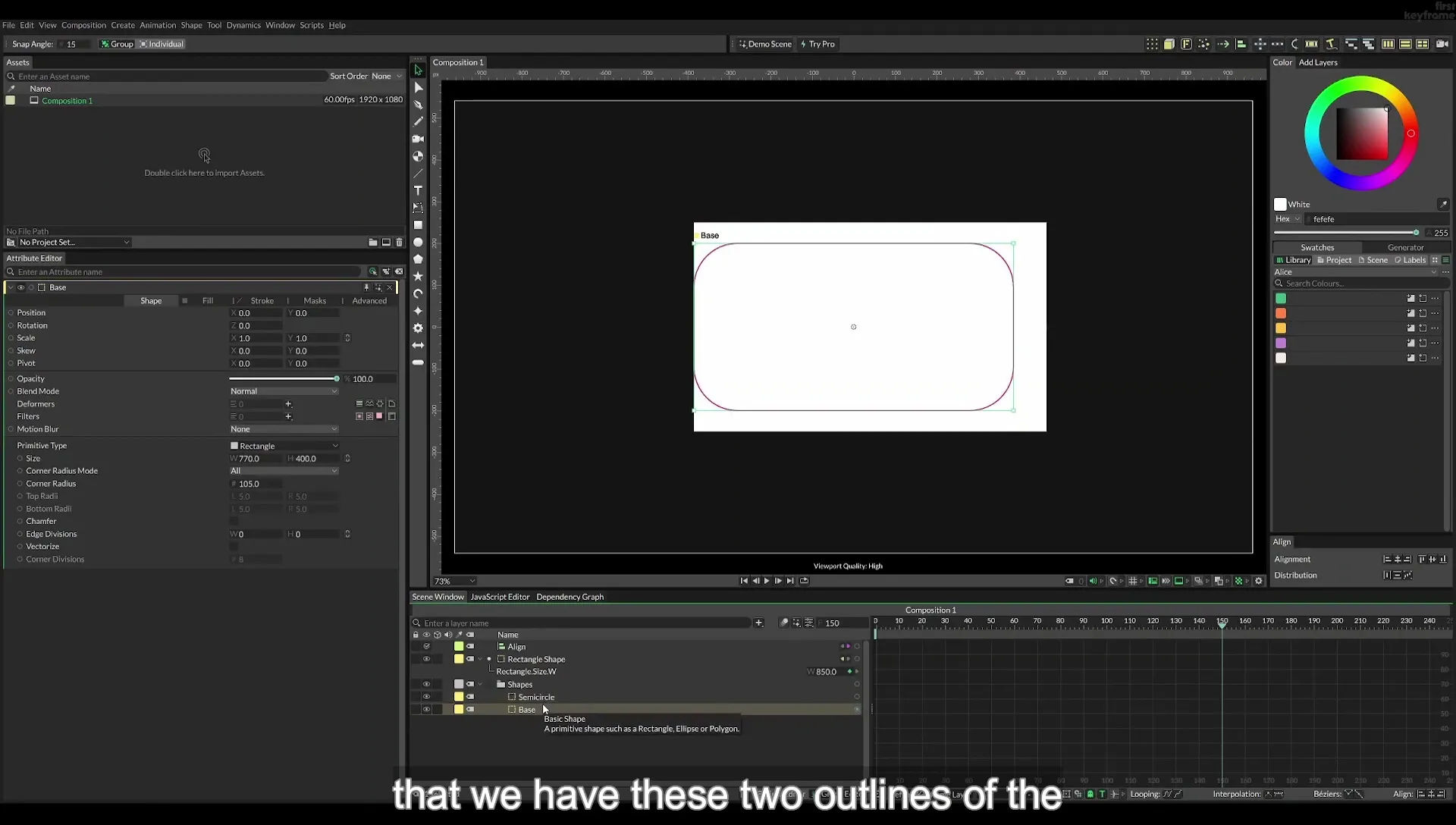Viewport: 1456px width, 825px height.
Task: Open the Primitive Type dropdown
Action: (284, 446)
